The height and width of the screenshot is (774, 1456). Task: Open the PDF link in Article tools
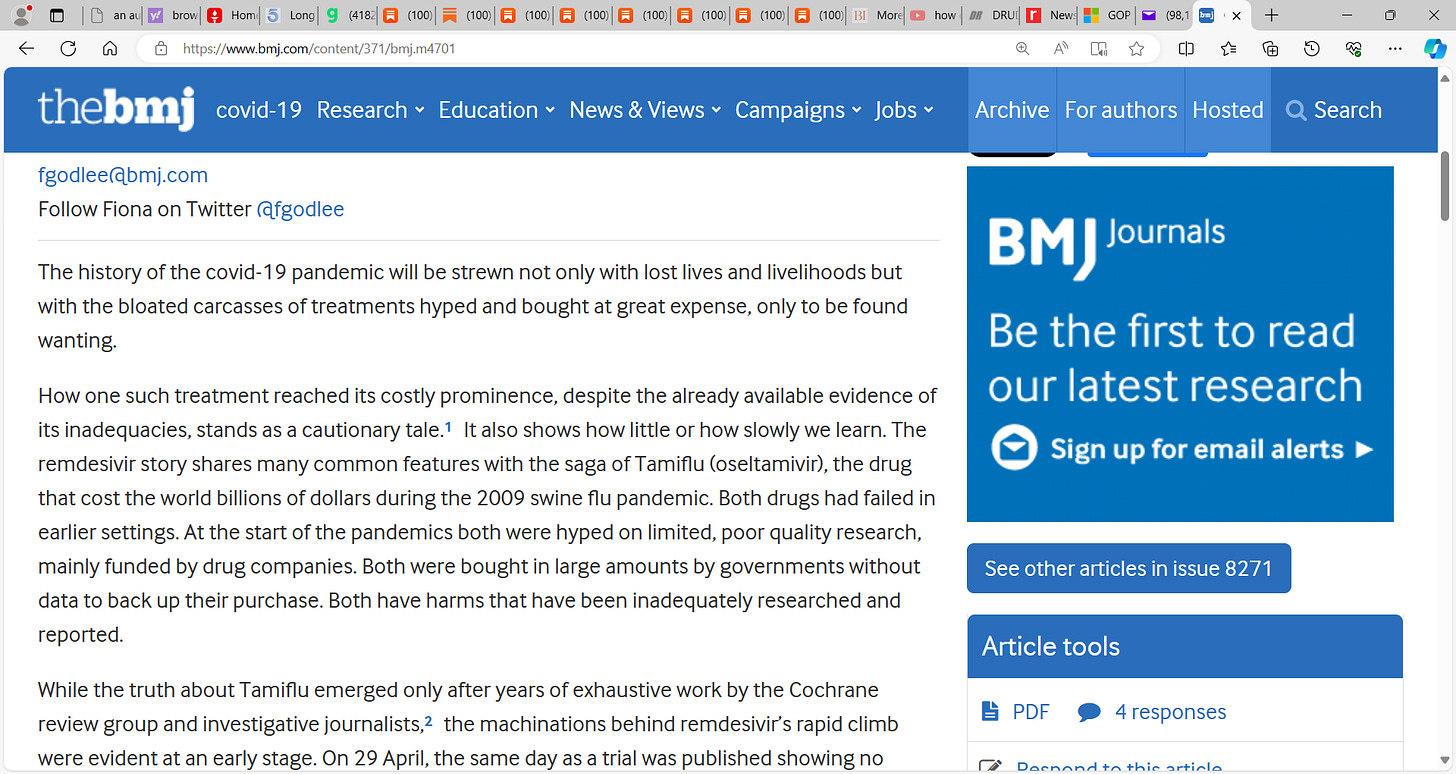click(x=1031, y=712)
